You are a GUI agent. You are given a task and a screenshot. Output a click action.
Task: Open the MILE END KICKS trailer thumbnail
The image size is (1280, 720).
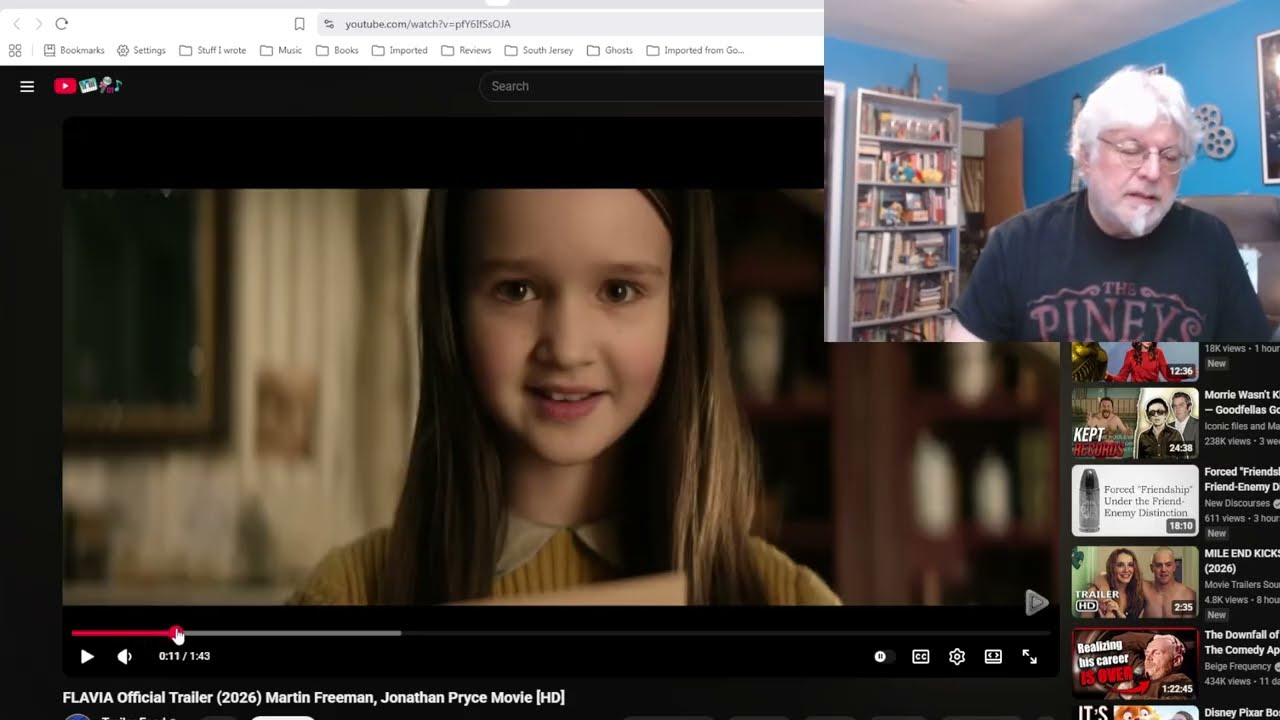pos(1135,582)
